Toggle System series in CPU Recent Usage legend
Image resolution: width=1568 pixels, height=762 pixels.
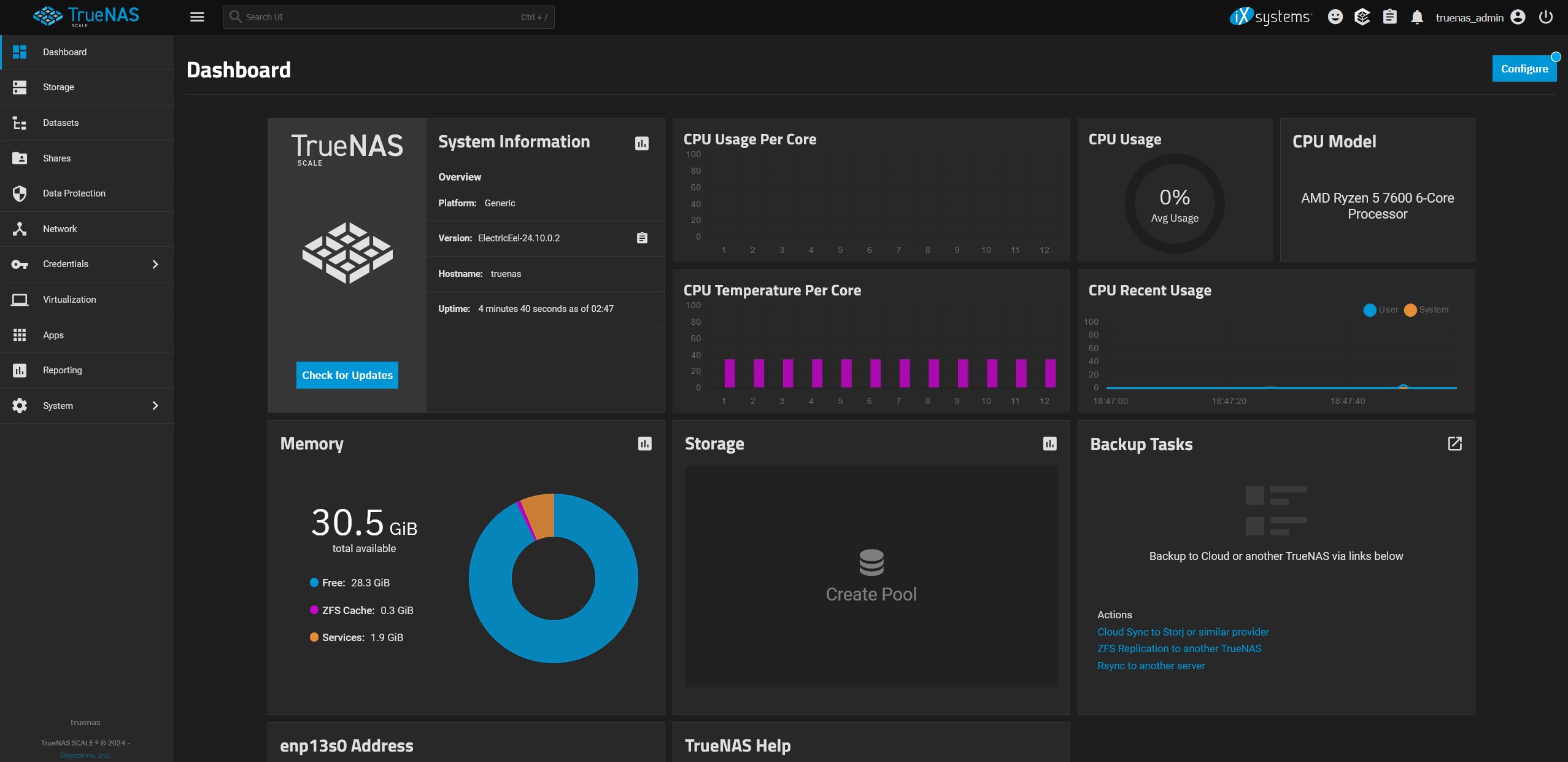pos(1426,309)
